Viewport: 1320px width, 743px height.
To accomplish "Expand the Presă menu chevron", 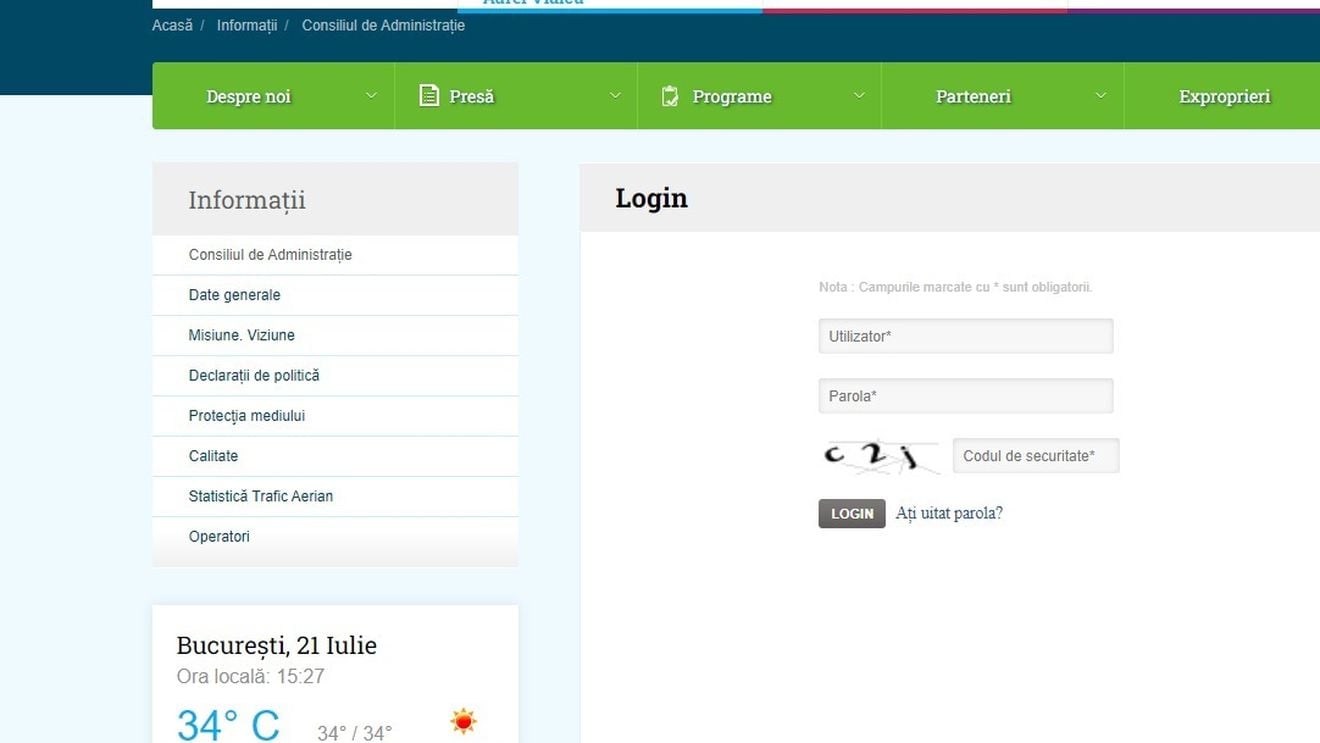I will click(615, 96).
